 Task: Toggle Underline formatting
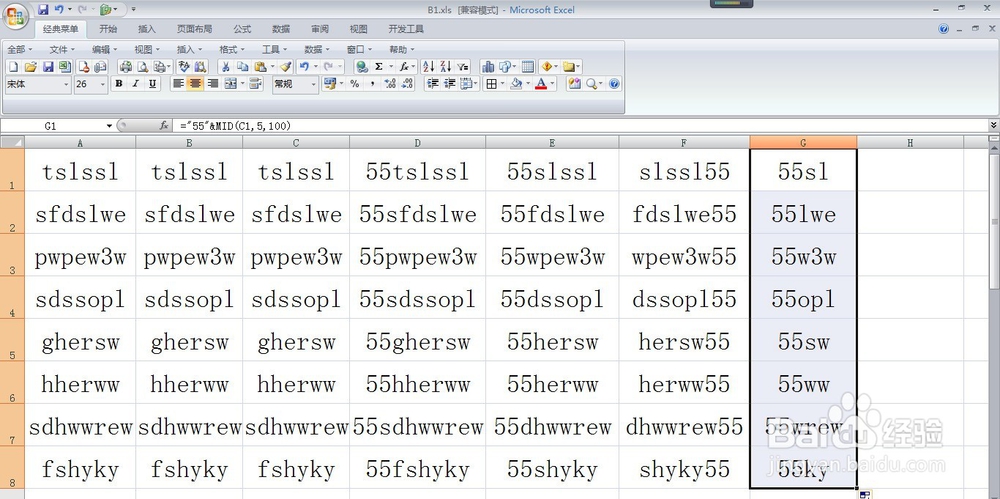pyautogui.click(x=152, y=84)
